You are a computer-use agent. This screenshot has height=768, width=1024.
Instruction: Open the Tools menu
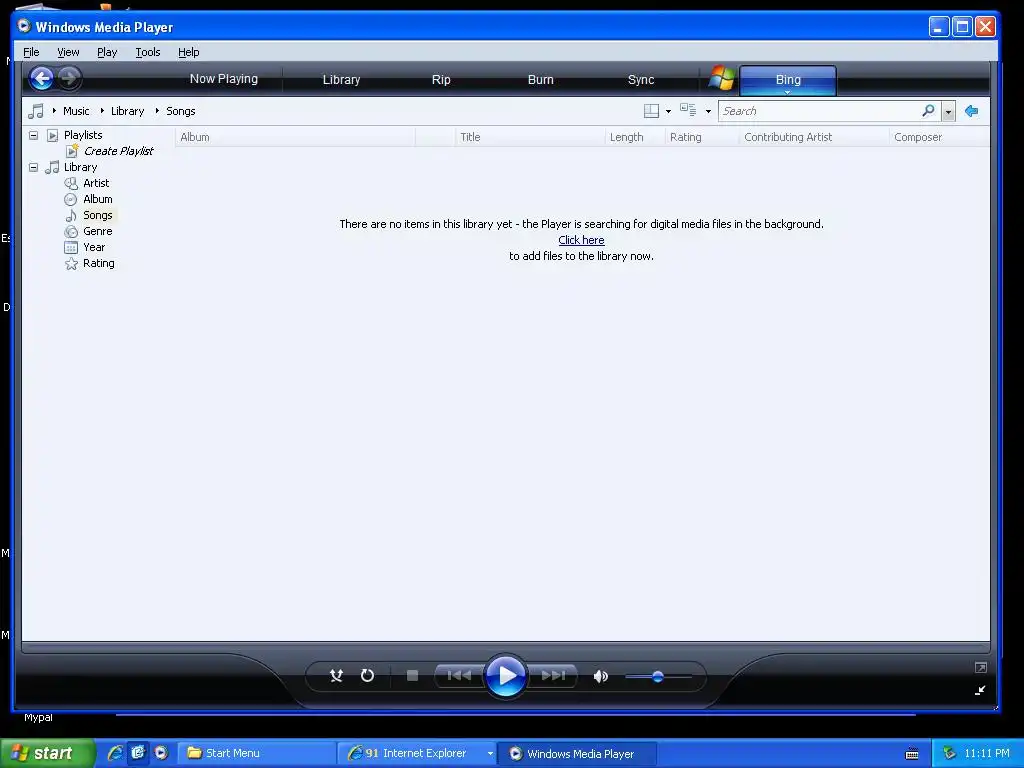(x=148, y=52)
